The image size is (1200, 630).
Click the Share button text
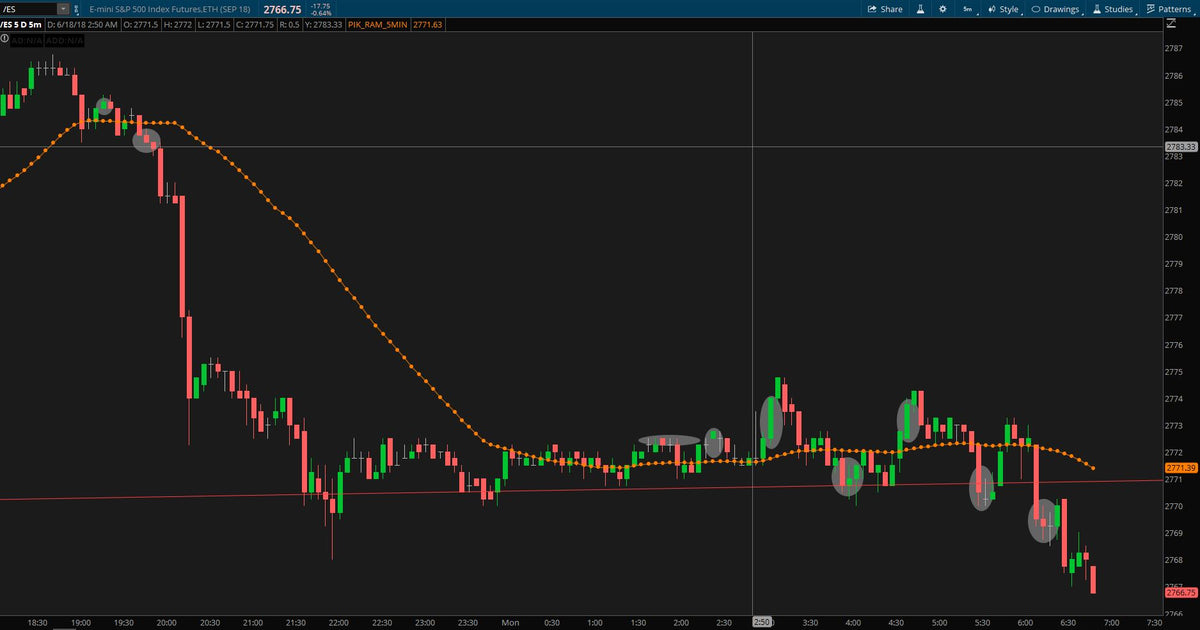pos(891,9)
